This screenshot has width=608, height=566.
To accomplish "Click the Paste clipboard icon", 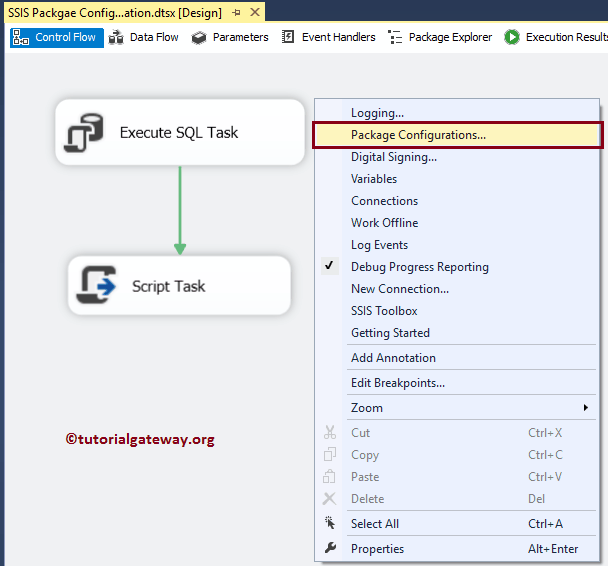I will (x=329, y=476).
